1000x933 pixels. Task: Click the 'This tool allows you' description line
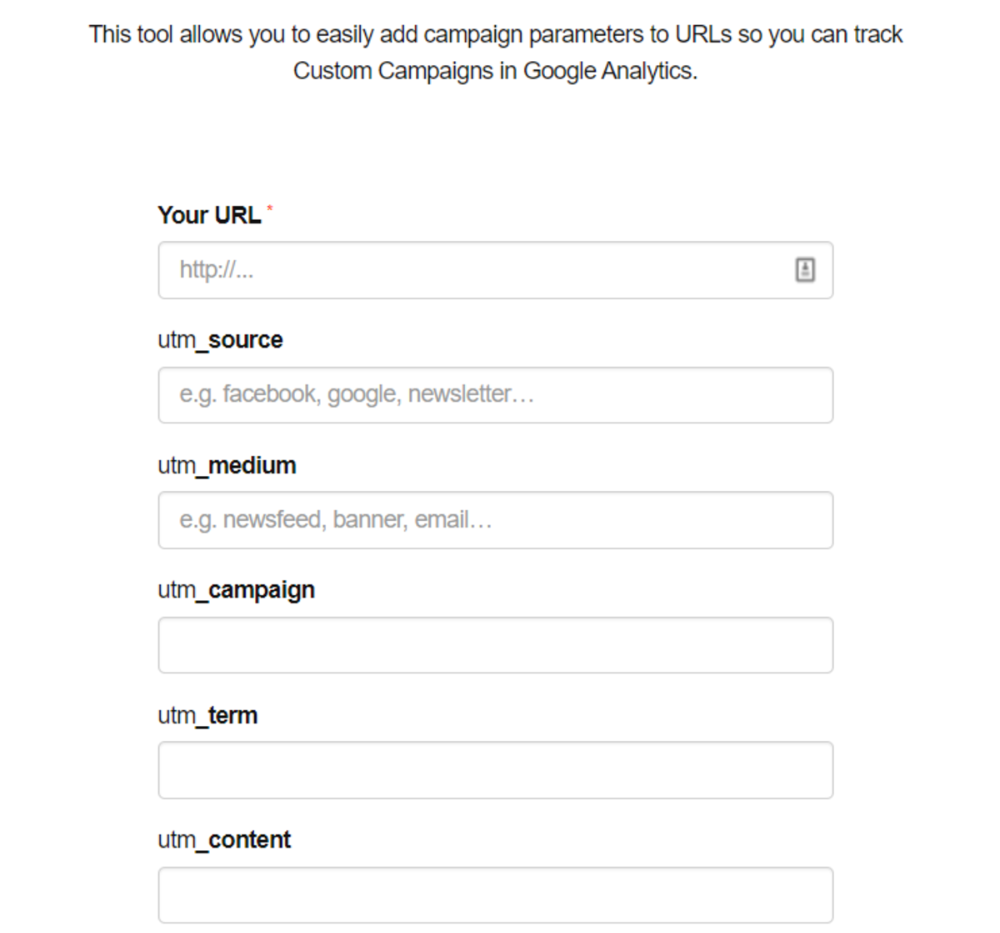click(496, 34)
